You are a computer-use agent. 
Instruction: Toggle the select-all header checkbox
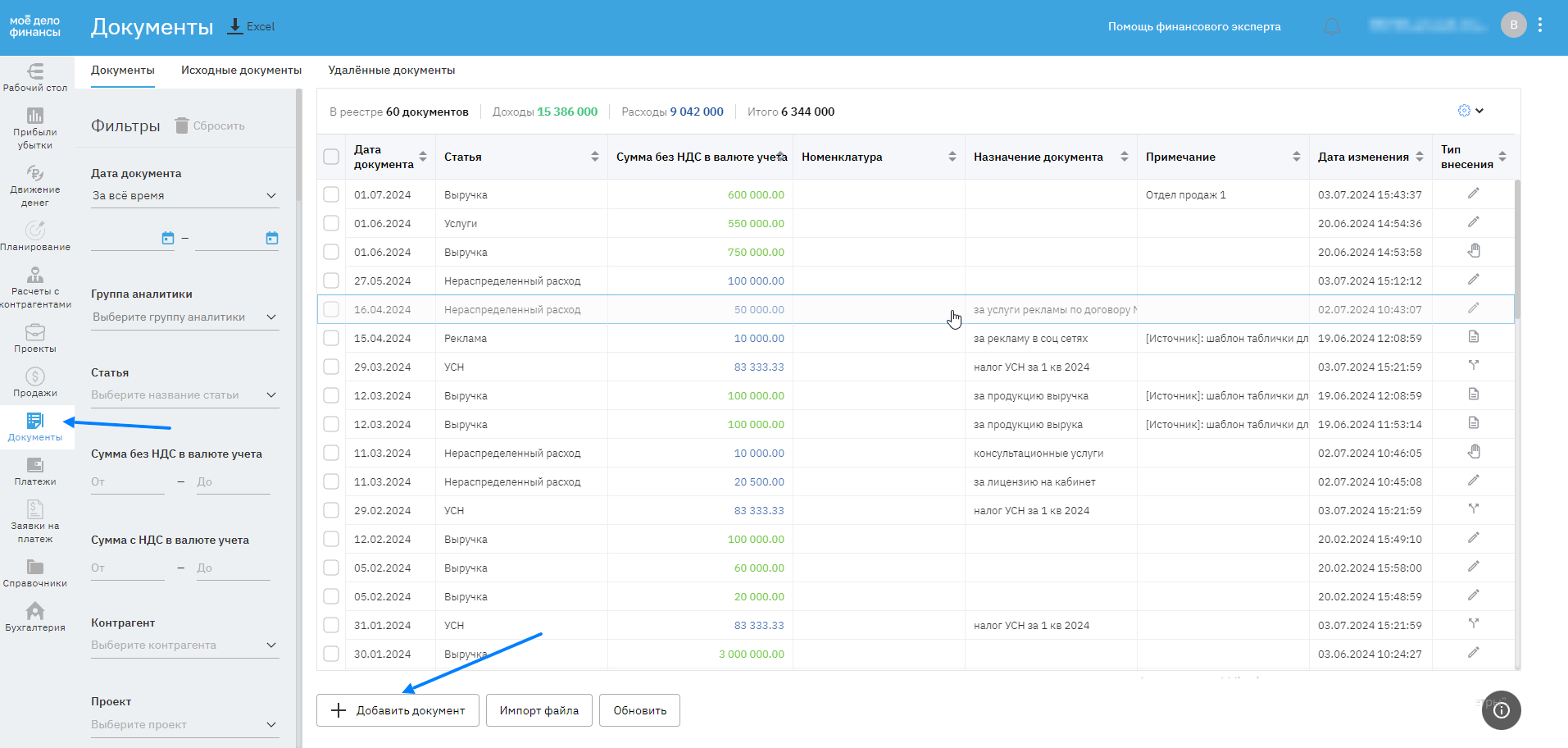tap(331, 157)
